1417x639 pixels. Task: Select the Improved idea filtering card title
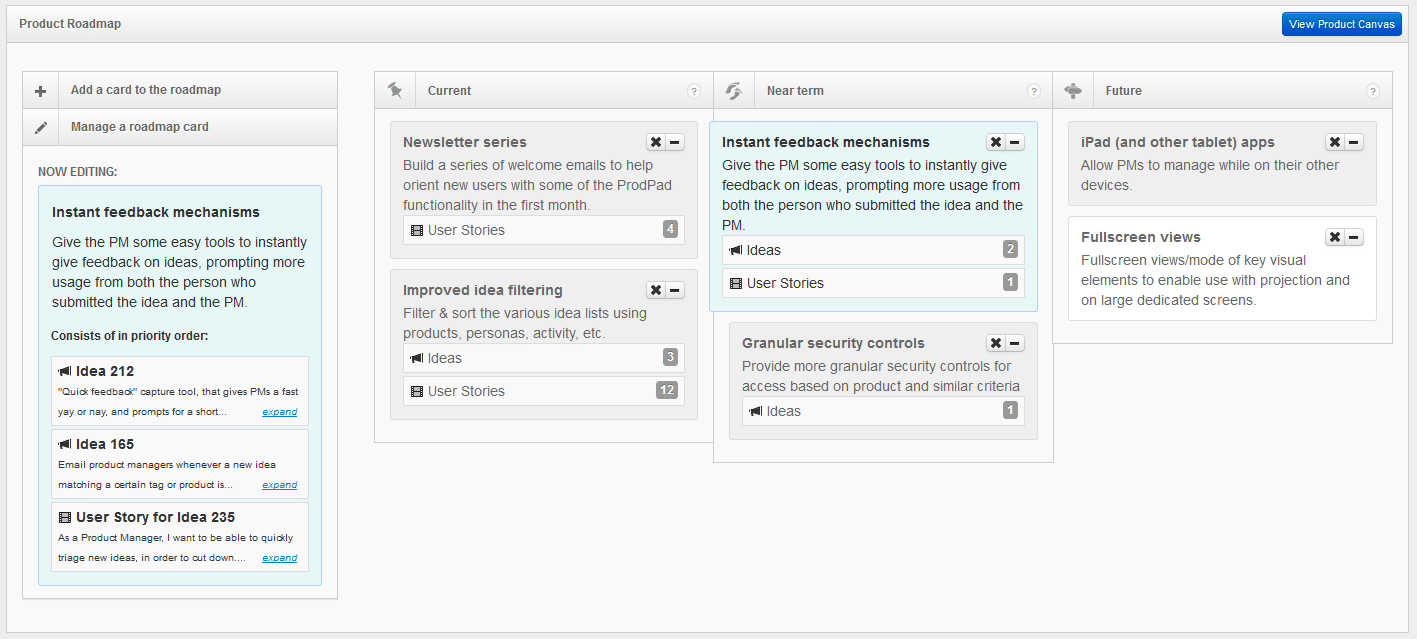coord(483,290)
